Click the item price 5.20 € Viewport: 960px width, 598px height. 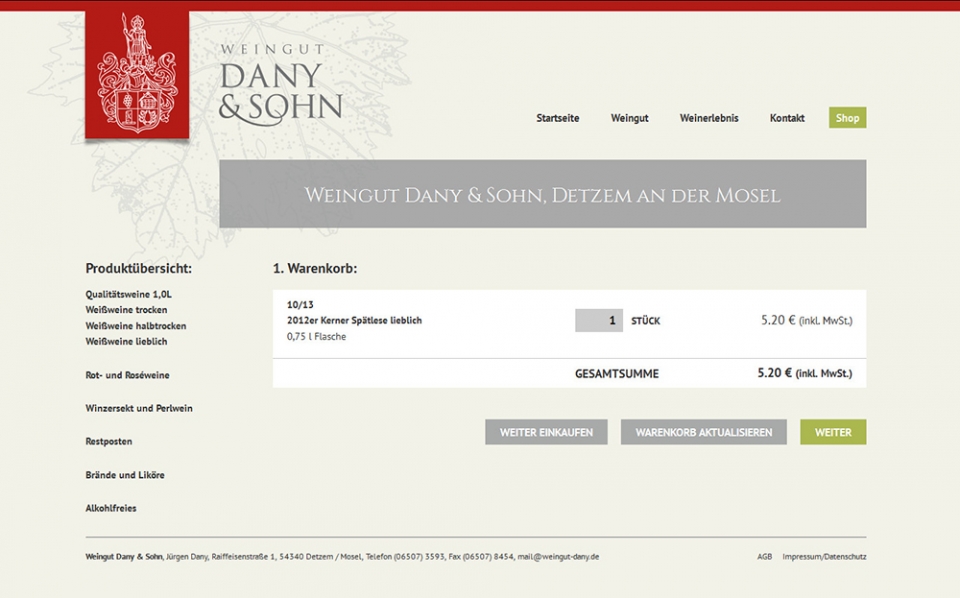[778, 320]
